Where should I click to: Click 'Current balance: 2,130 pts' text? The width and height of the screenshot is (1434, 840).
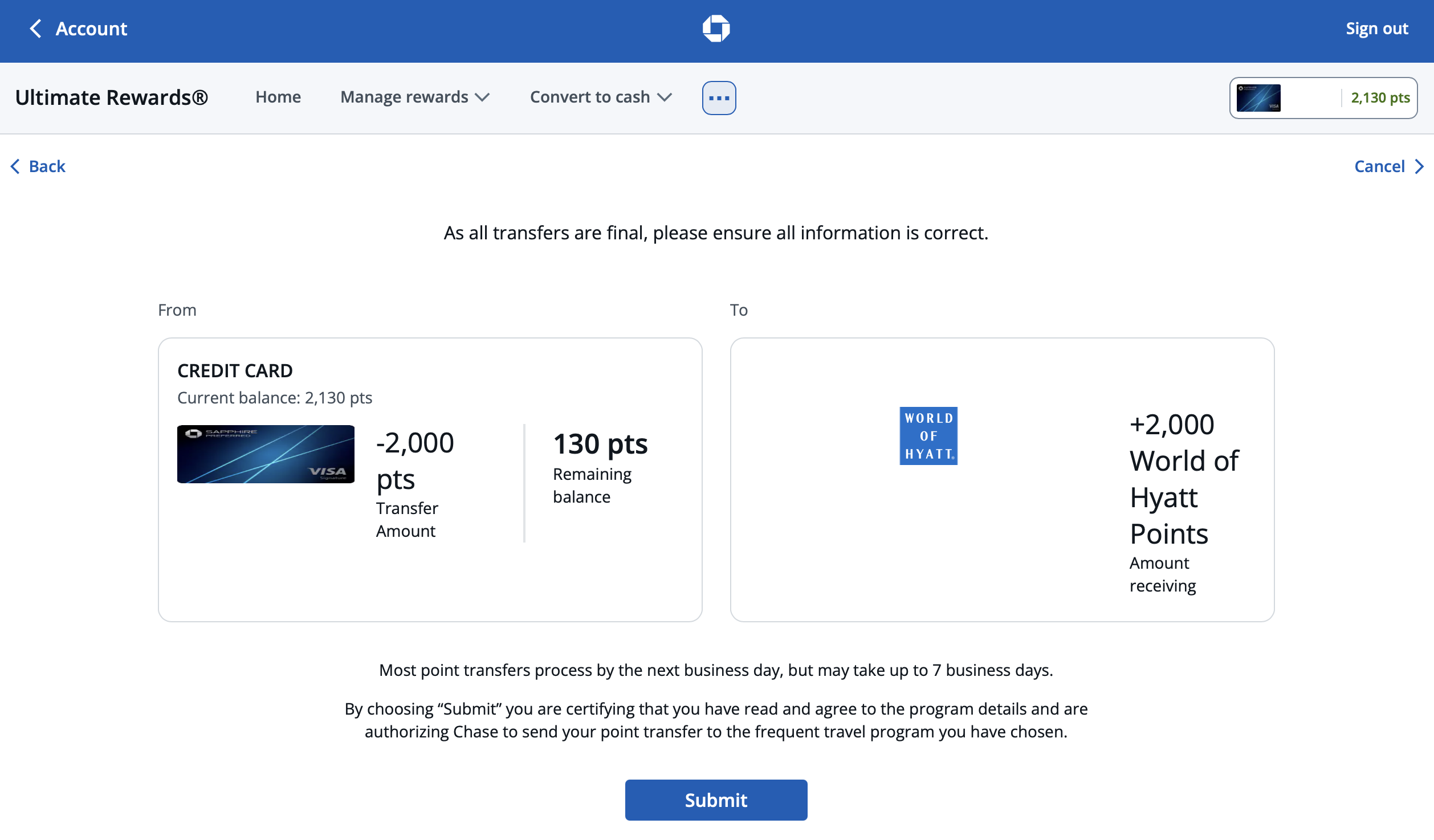[275, 398]
